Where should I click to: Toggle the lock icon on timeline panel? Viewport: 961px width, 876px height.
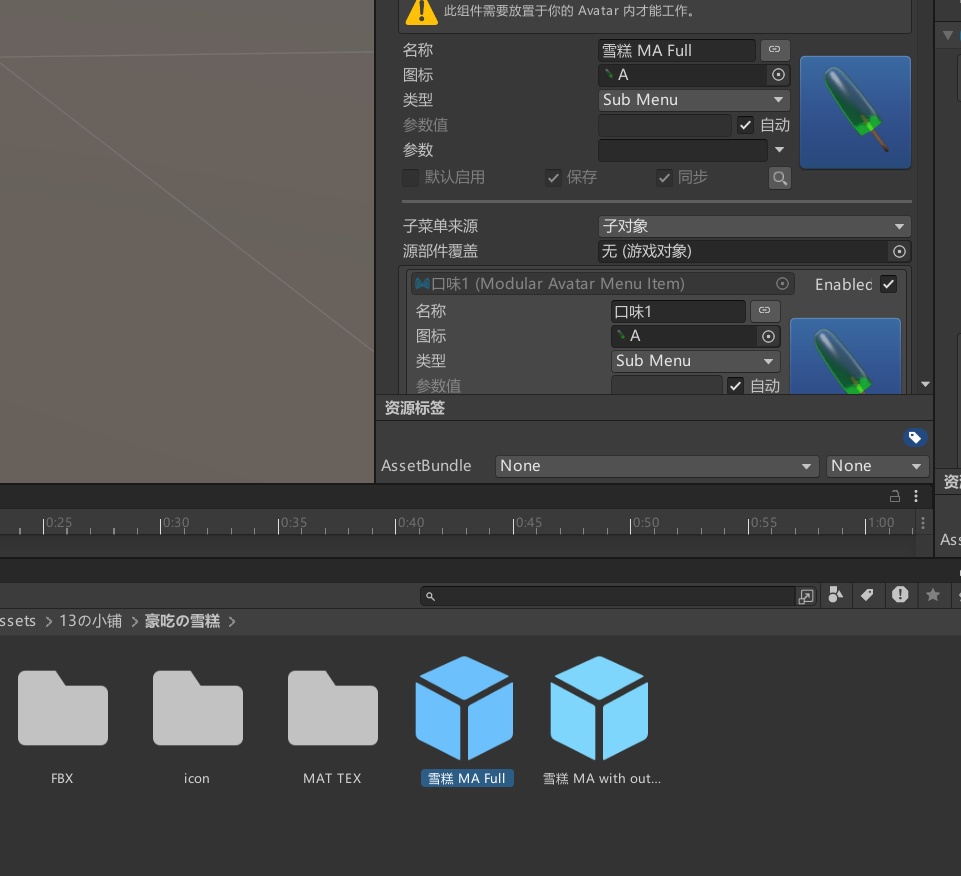(895, 496)
